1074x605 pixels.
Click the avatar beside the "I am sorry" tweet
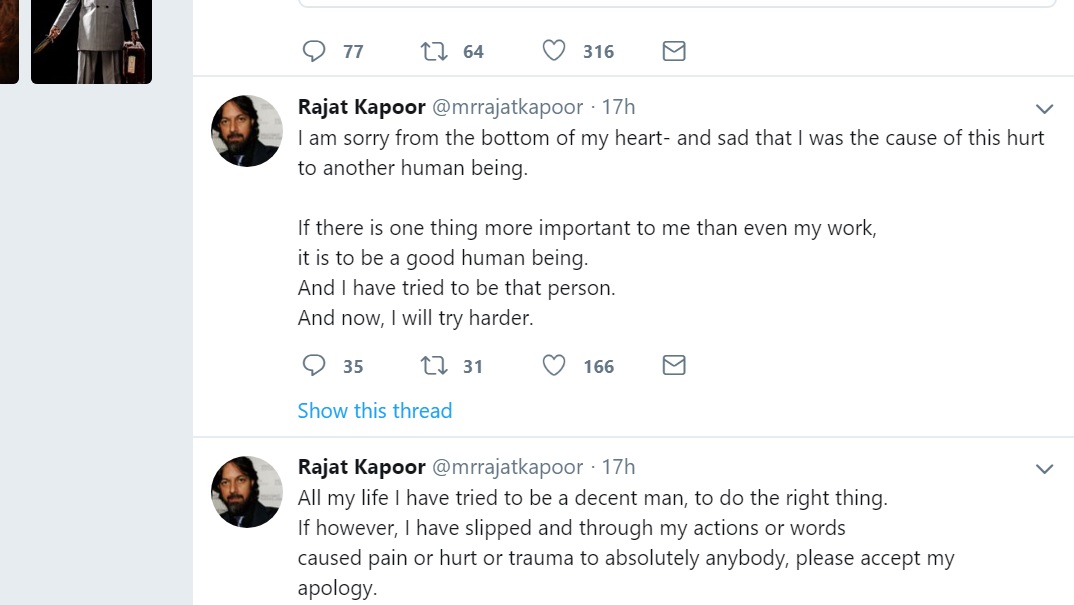coord(246,131)
